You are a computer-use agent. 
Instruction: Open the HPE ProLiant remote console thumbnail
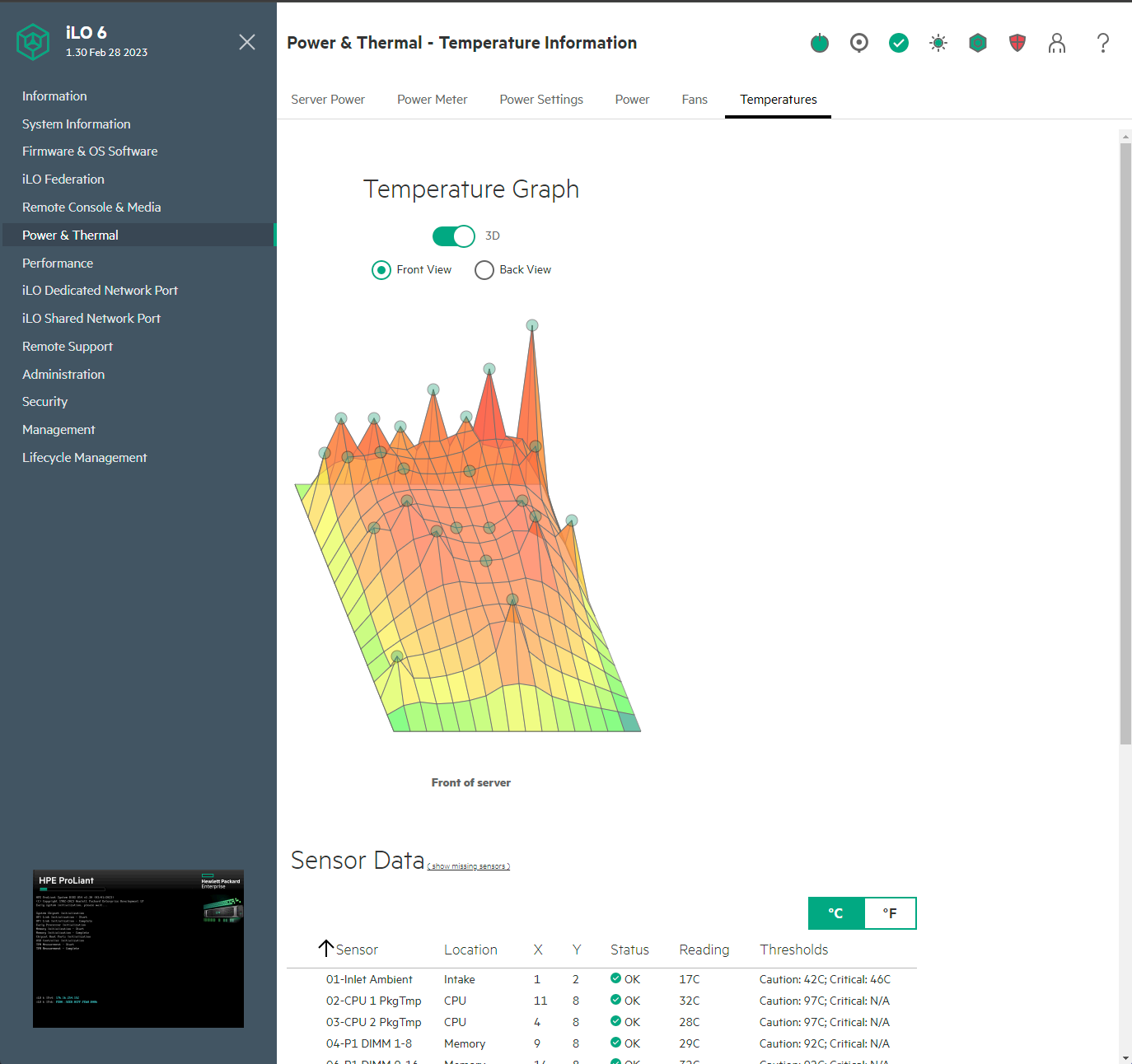(138, 949)
